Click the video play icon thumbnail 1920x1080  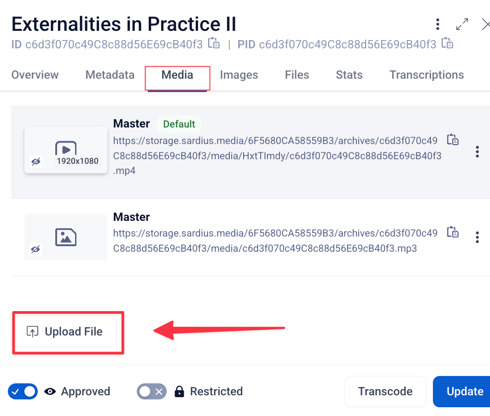[x=66, y=150]
